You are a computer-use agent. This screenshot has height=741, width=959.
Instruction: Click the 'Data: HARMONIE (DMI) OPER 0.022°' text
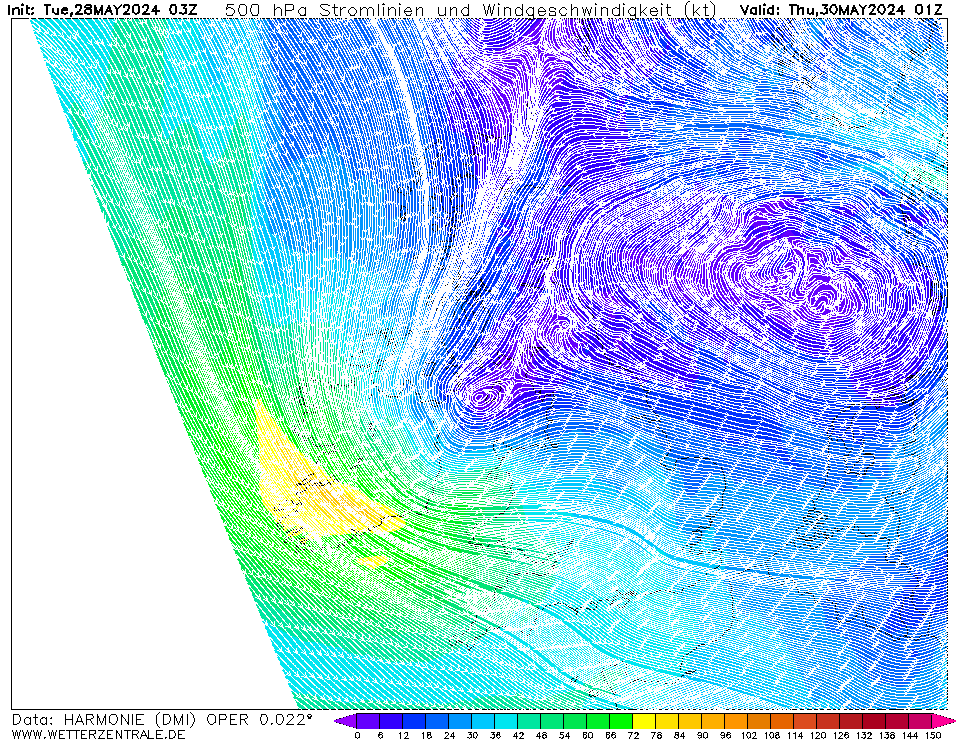[162, 720]
